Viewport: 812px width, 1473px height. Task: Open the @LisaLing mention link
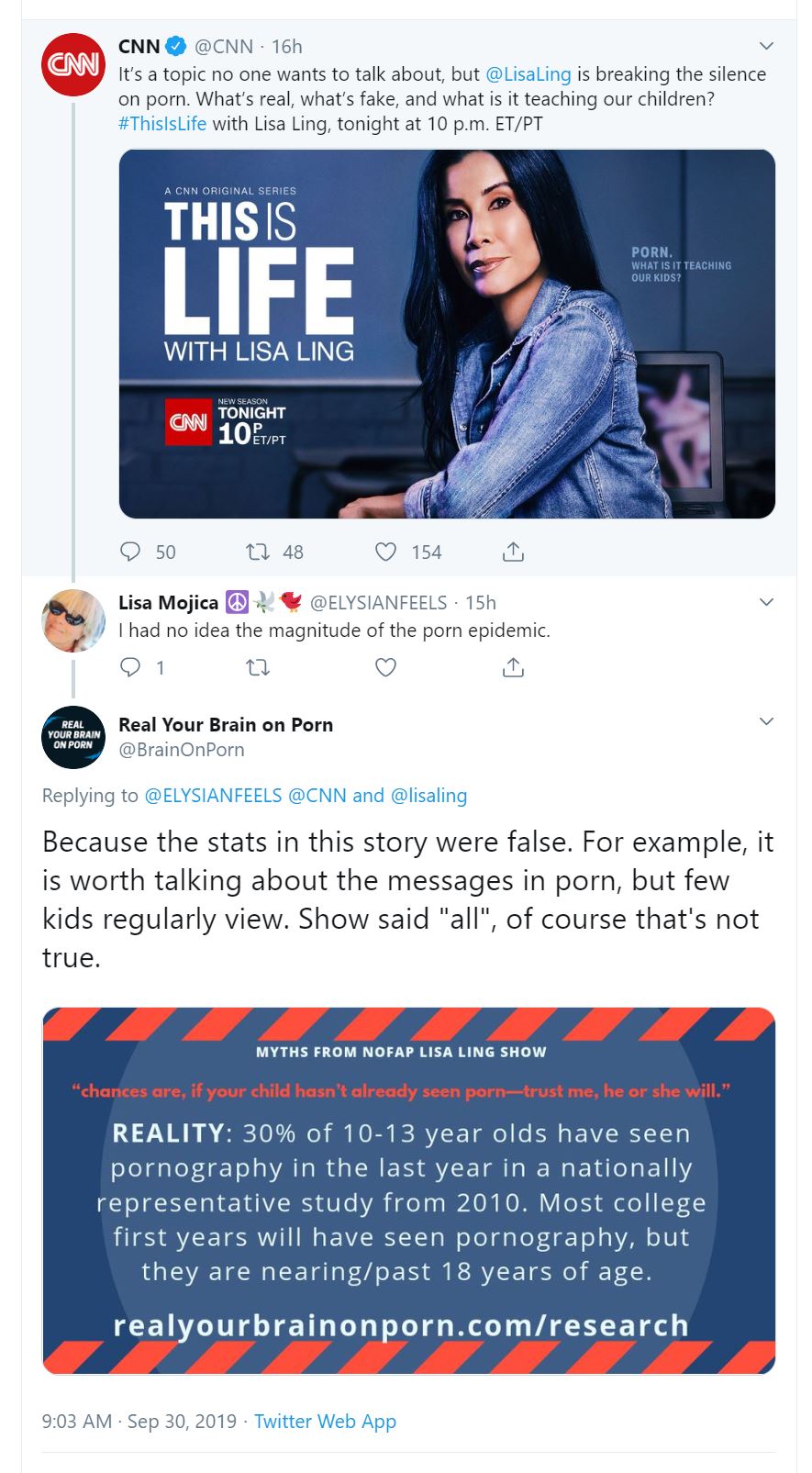tap(528, 74)
